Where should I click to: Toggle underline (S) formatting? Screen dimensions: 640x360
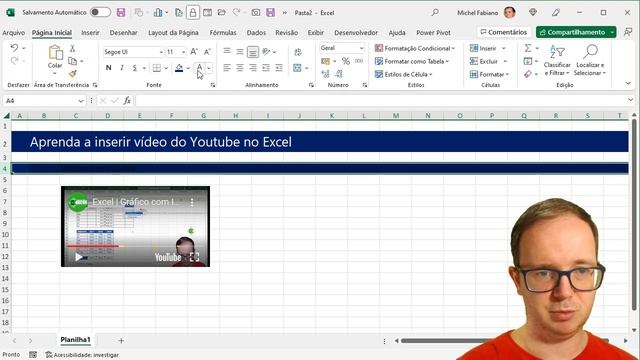[135, 68]
